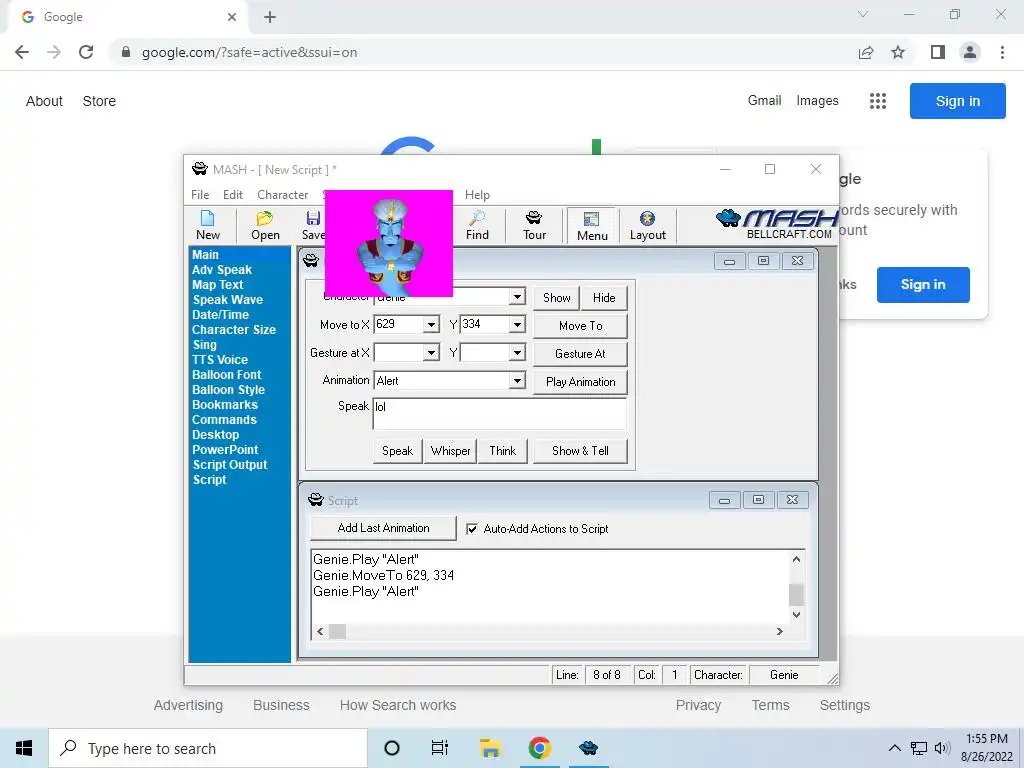1024x768 pixels.
Task: Click the volume icon in system tray
Action: (941, 748)
